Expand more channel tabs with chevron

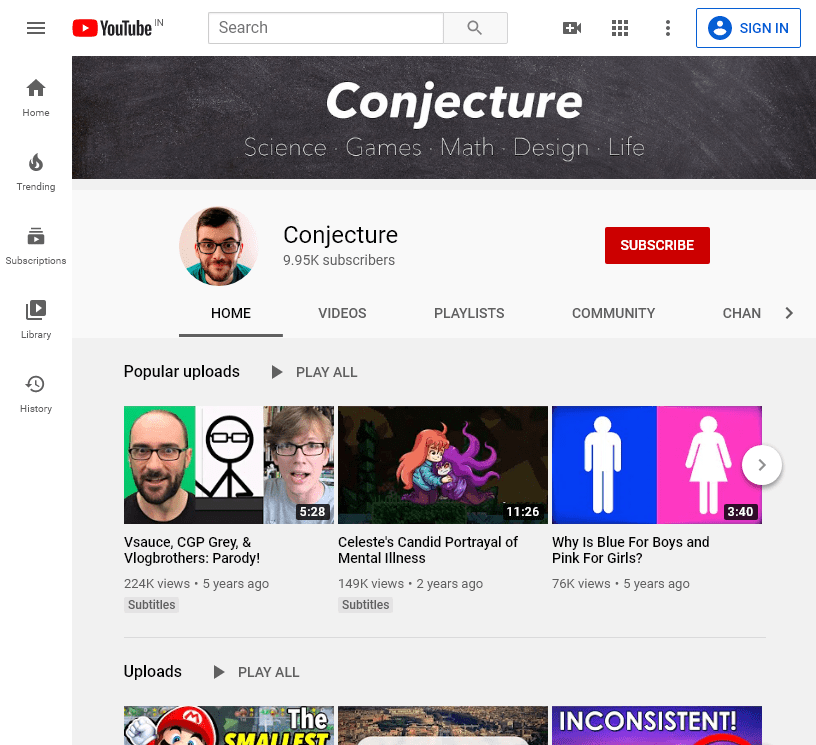789,313
